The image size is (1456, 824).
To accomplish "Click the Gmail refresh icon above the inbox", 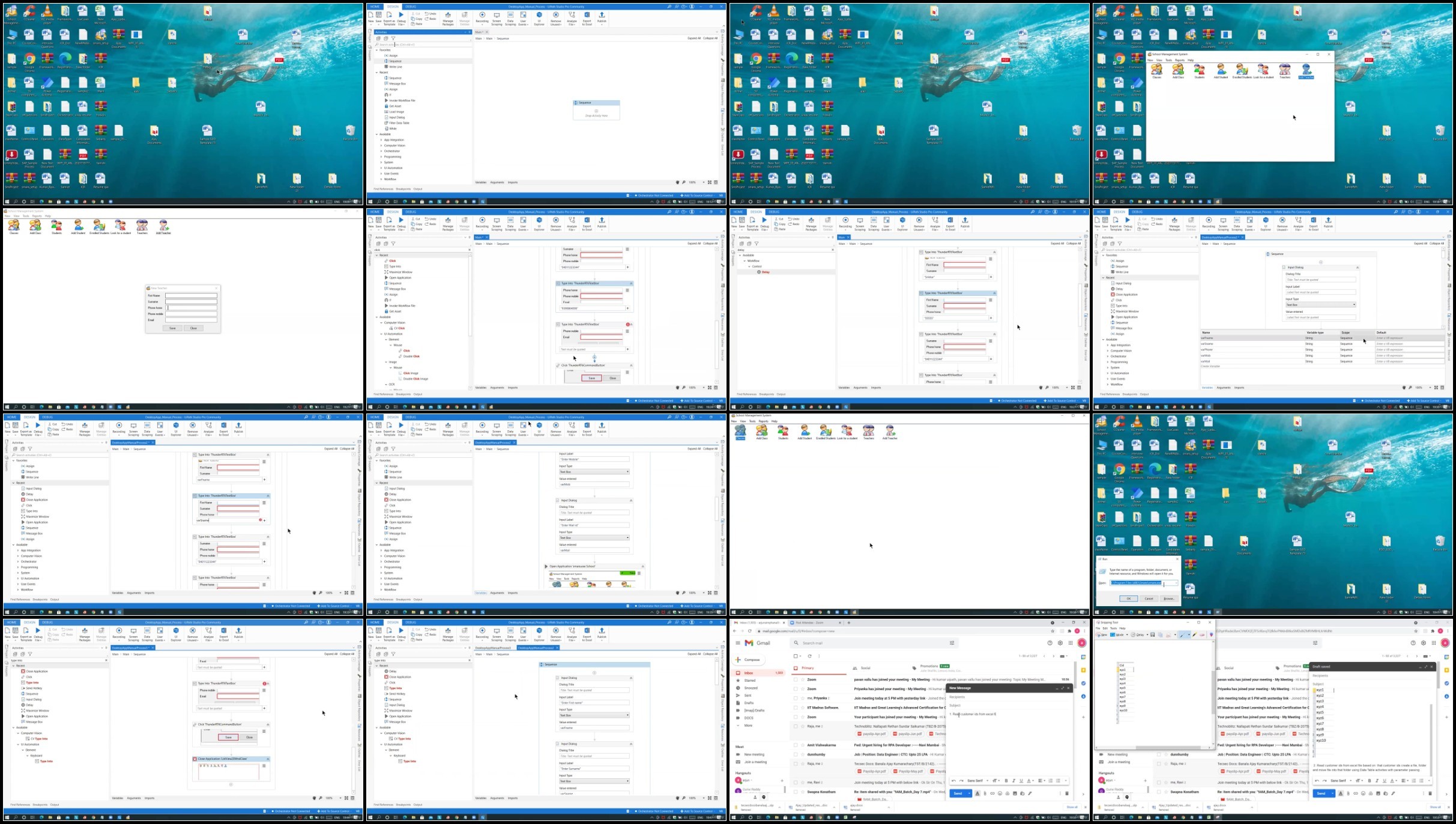I will point(809,656).
